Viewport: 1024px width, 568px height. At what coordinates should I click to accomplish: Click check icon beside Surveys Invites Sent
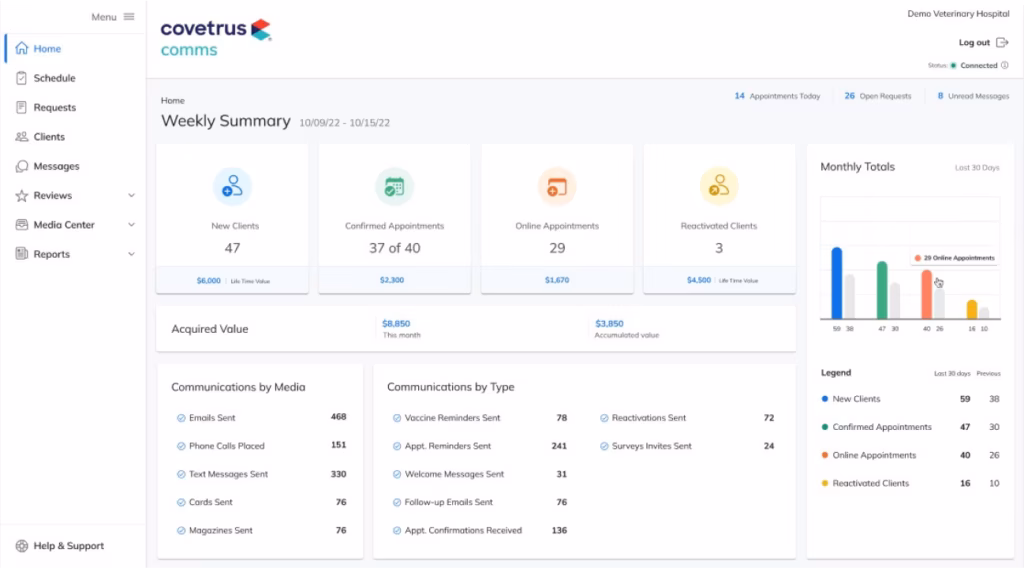[x=604, y=446]
